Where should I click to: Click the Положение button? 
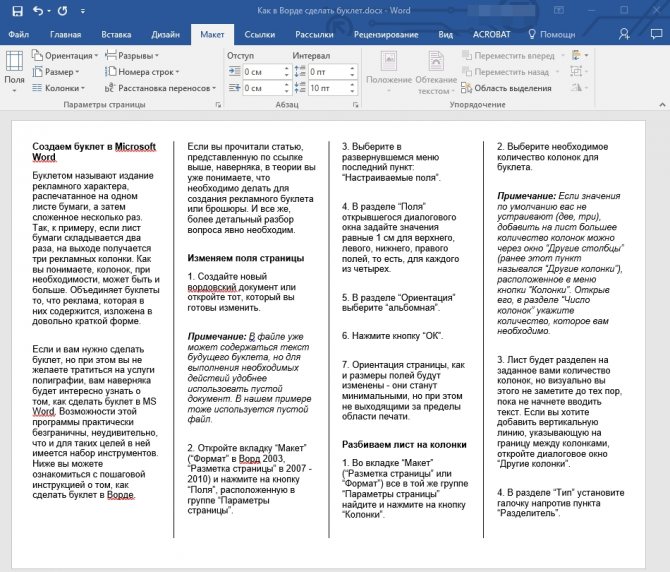(389, 72)
